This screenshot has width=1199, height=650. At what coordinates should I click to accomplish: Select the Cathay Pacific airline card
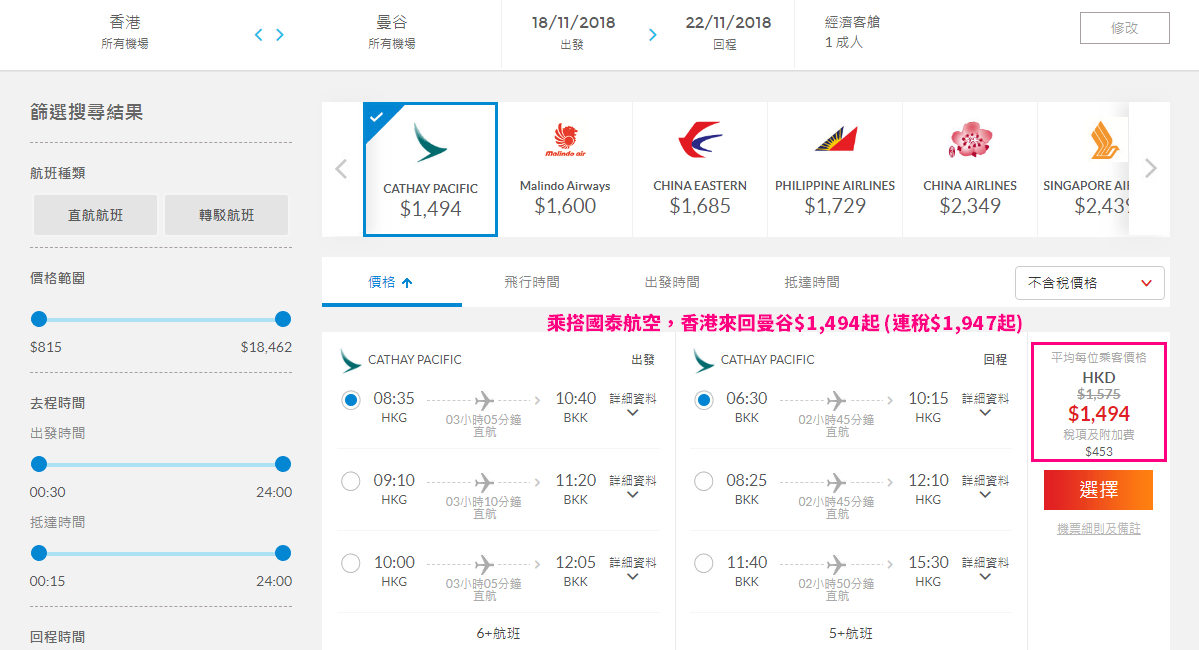click(431, 169)
